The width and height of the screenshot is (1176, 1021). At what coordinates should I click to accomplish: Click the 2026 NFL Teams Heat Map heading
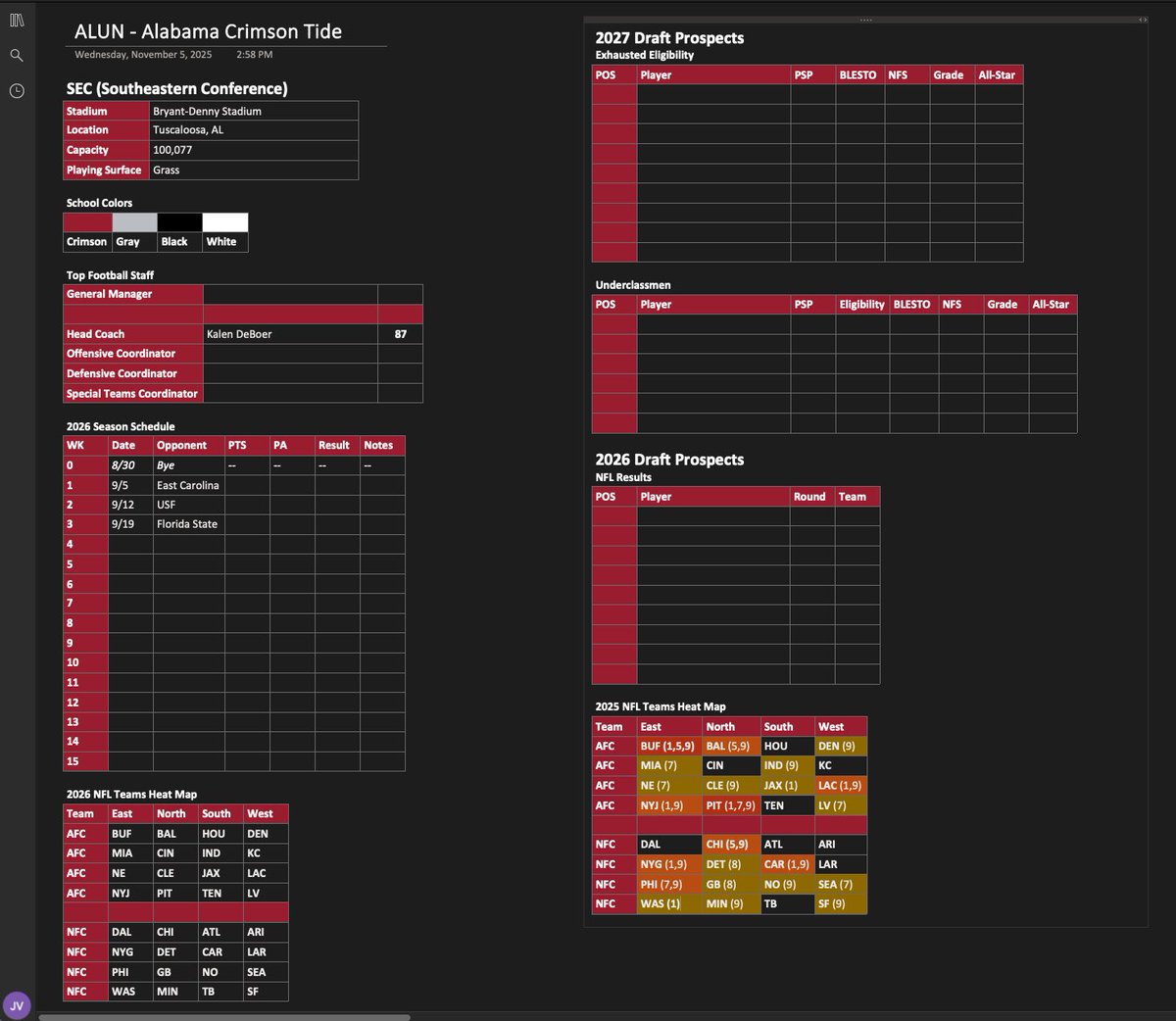click(131, 795)
